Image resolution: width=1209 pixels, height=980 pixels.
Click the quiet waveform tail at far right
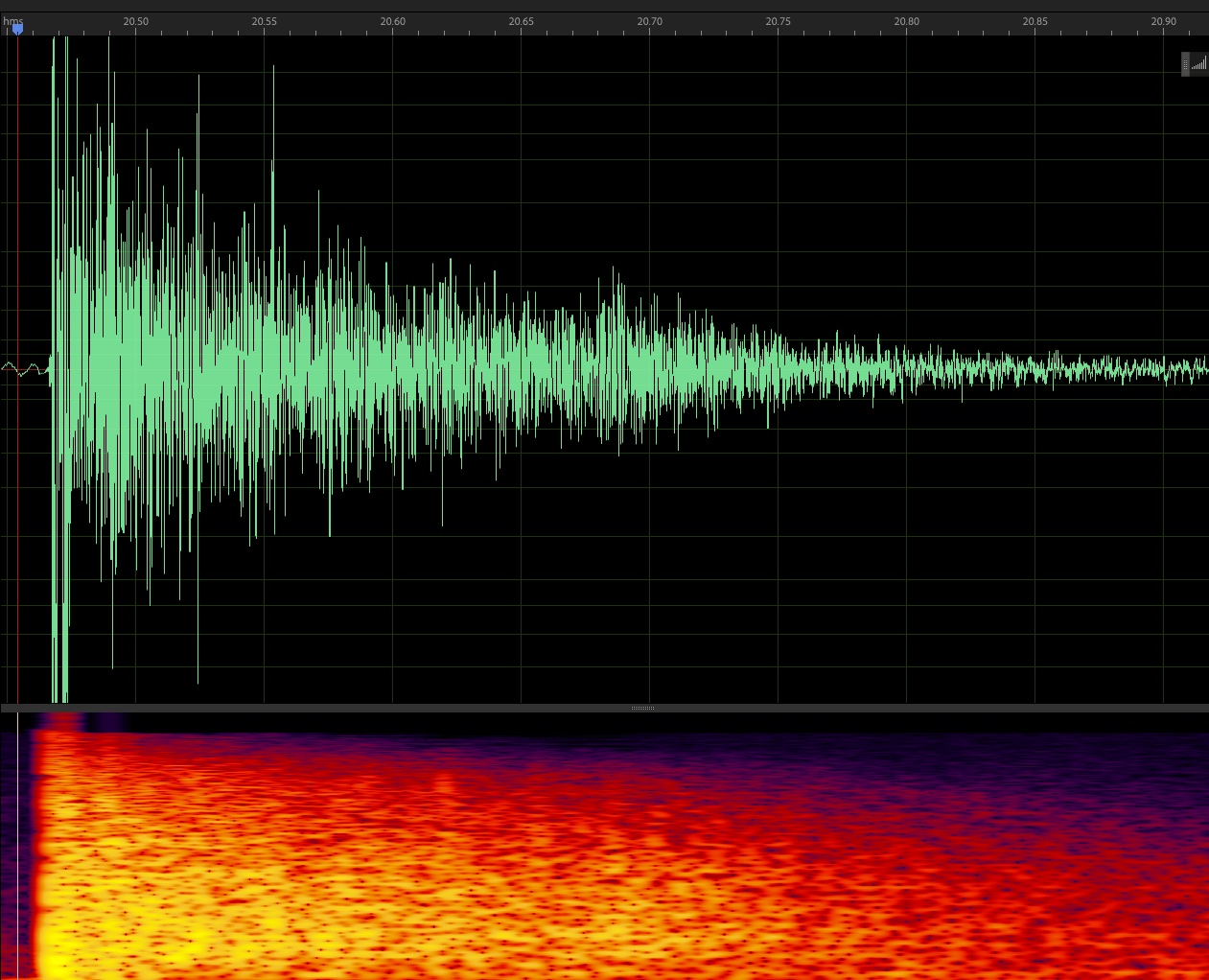pos(1151,368)
